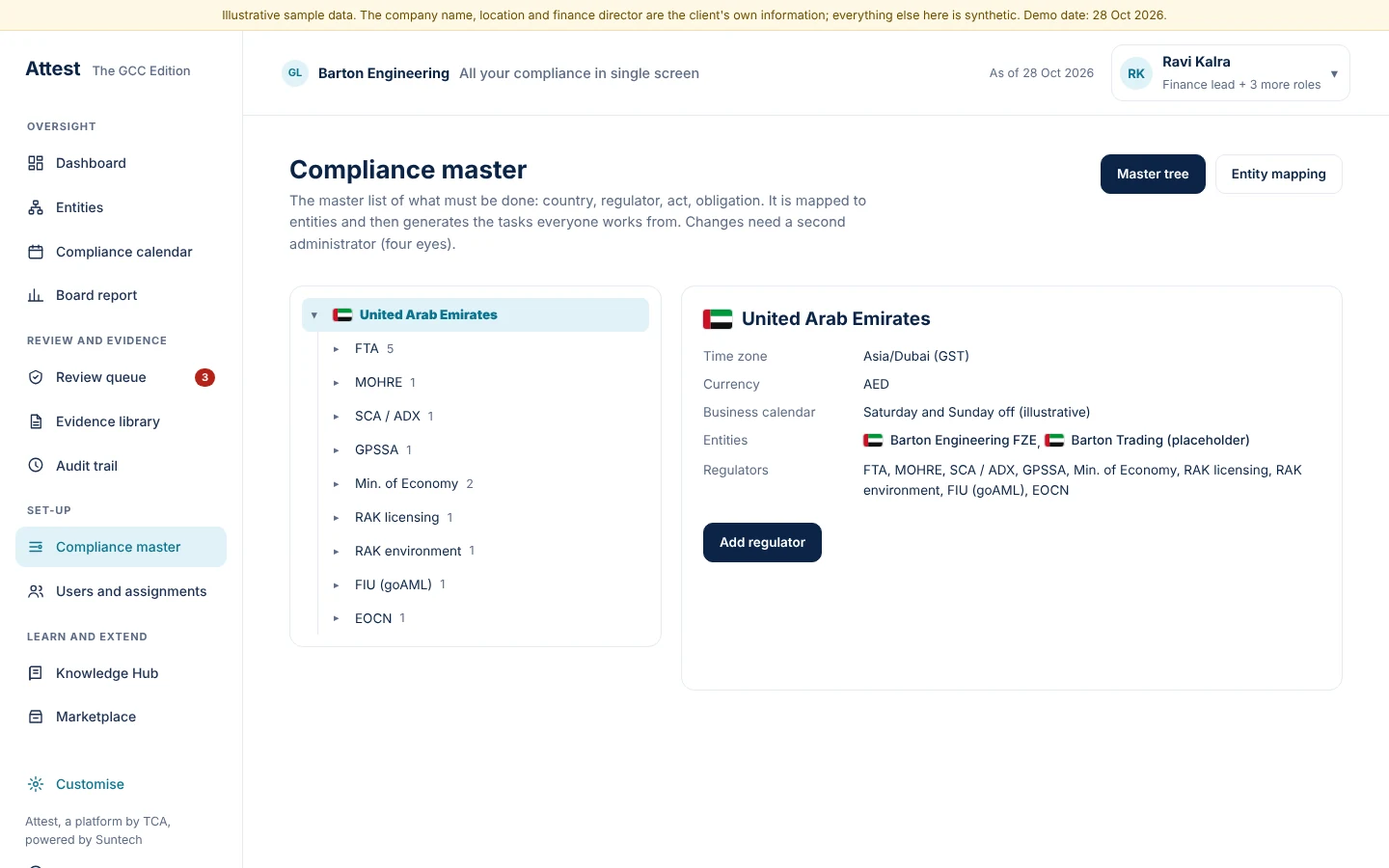The image size is (1389, 868).
Task: Click the GL company avatar badge
Action: pos(295,73)
